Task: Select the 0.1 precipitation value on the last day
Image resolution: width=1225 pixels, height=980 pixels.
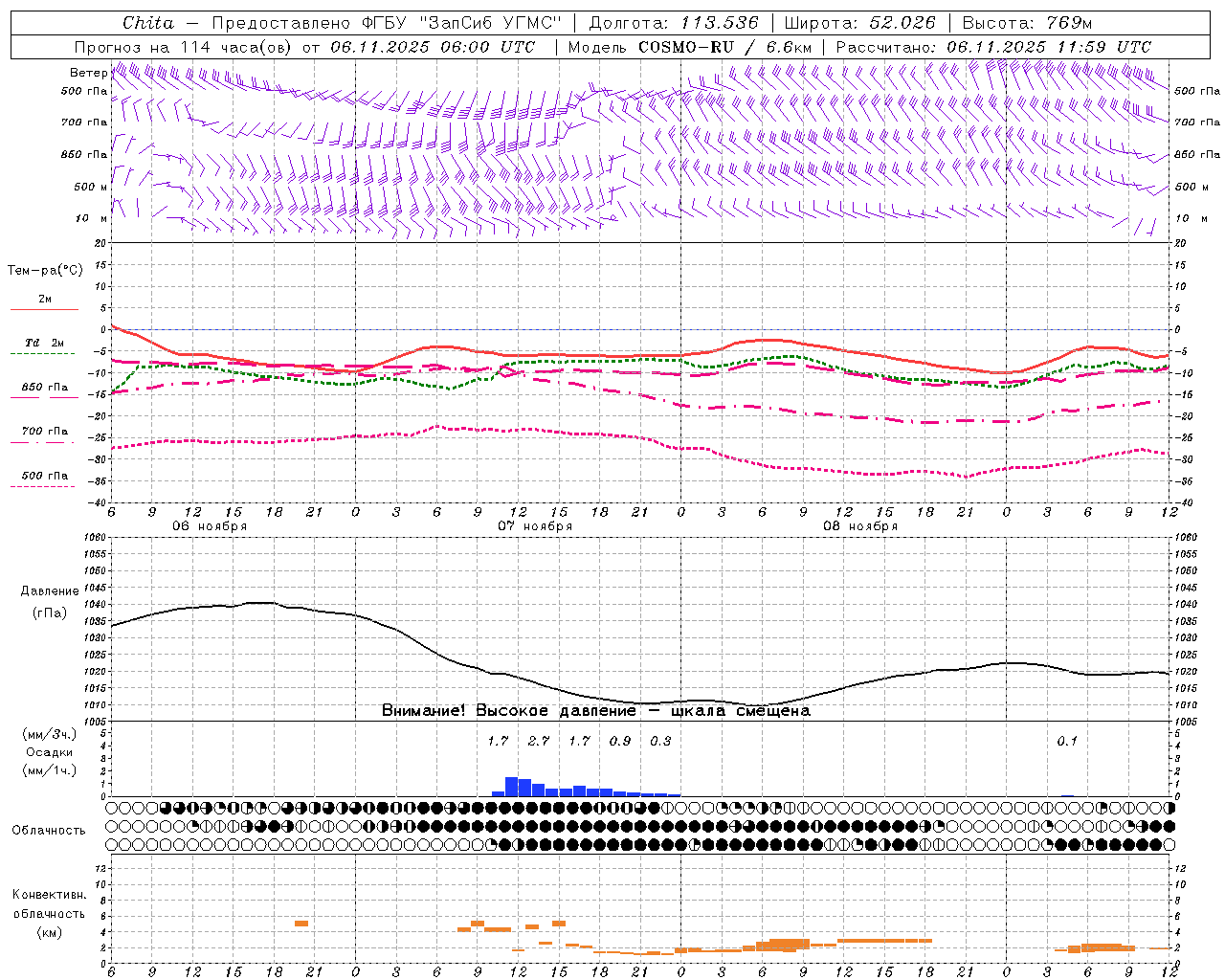Action: tap(1067, 741)
